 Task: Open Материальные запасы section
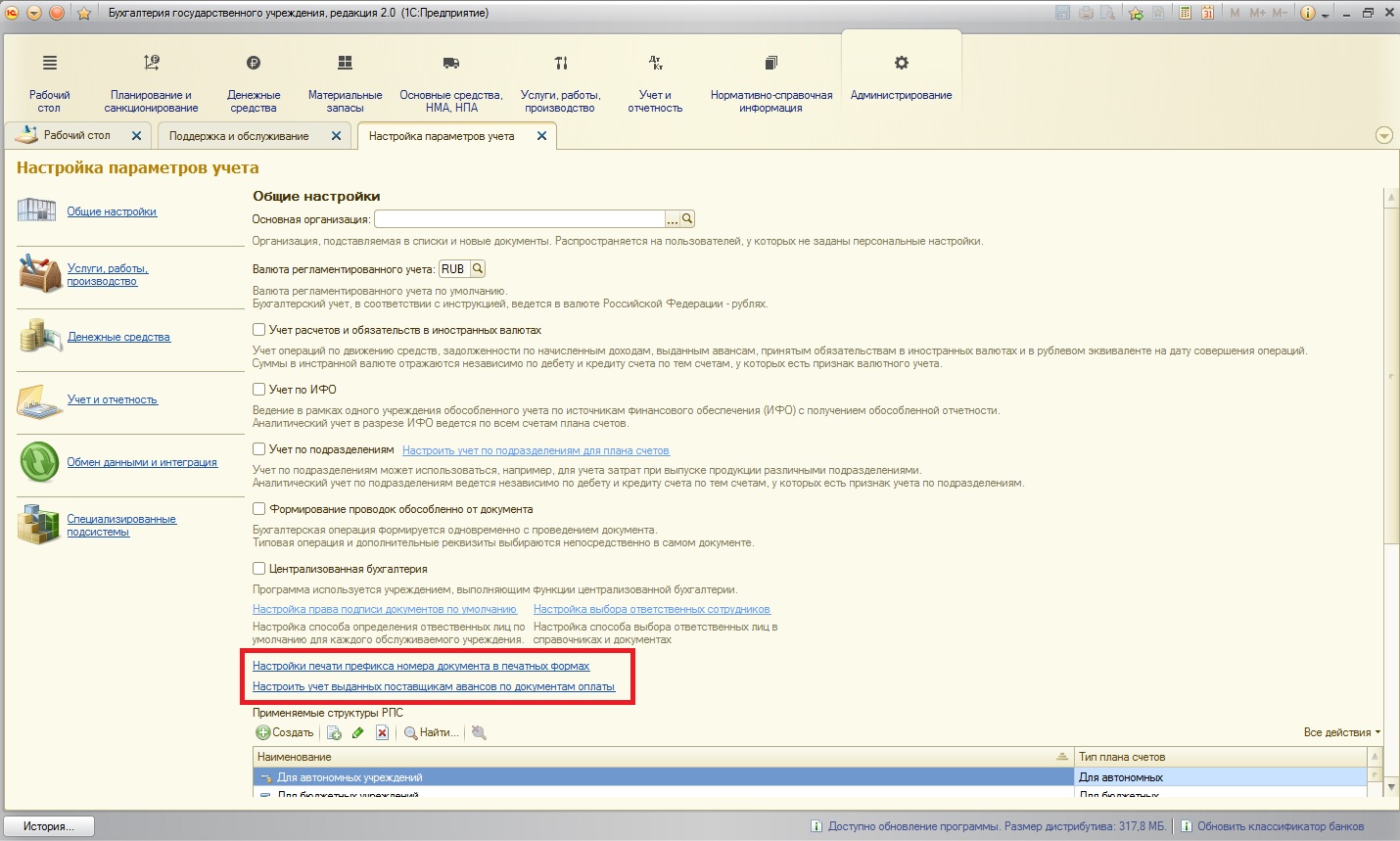tap(345, 83)
